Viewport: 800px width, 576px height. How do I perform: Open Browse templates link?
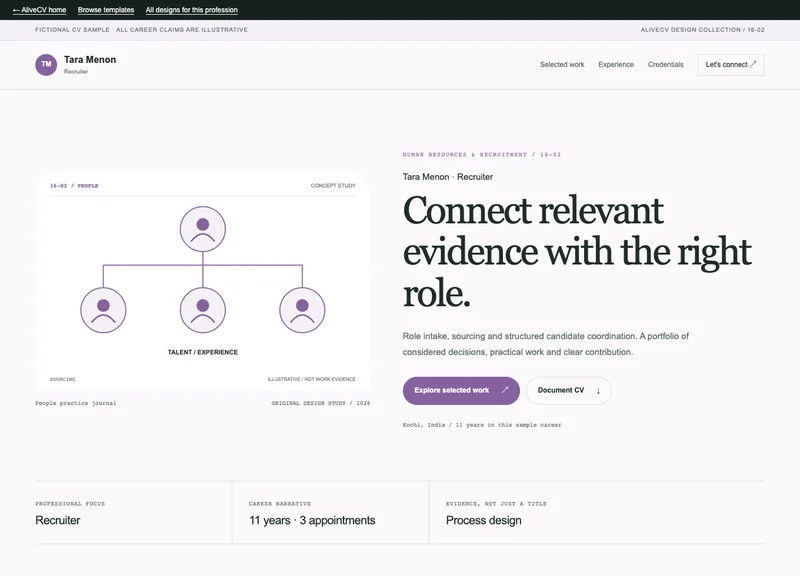(106, 10)
